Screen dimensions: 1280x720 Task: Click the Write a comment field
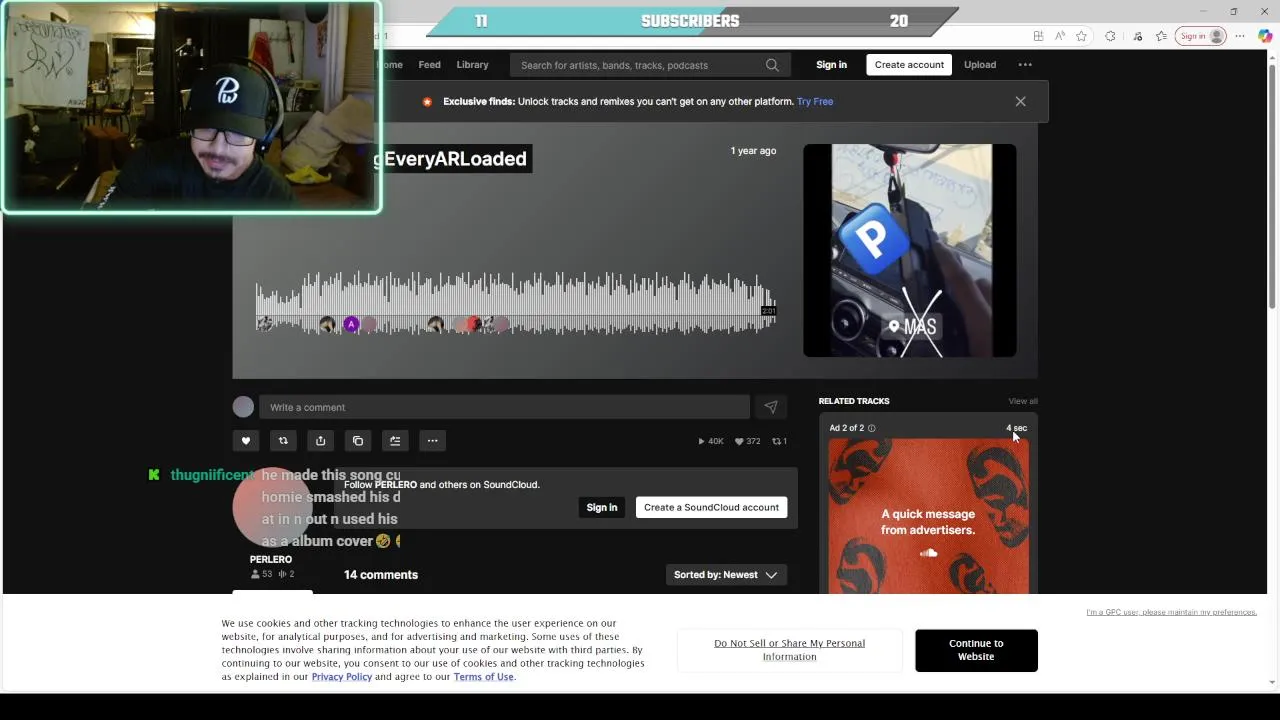coord(504,407)
